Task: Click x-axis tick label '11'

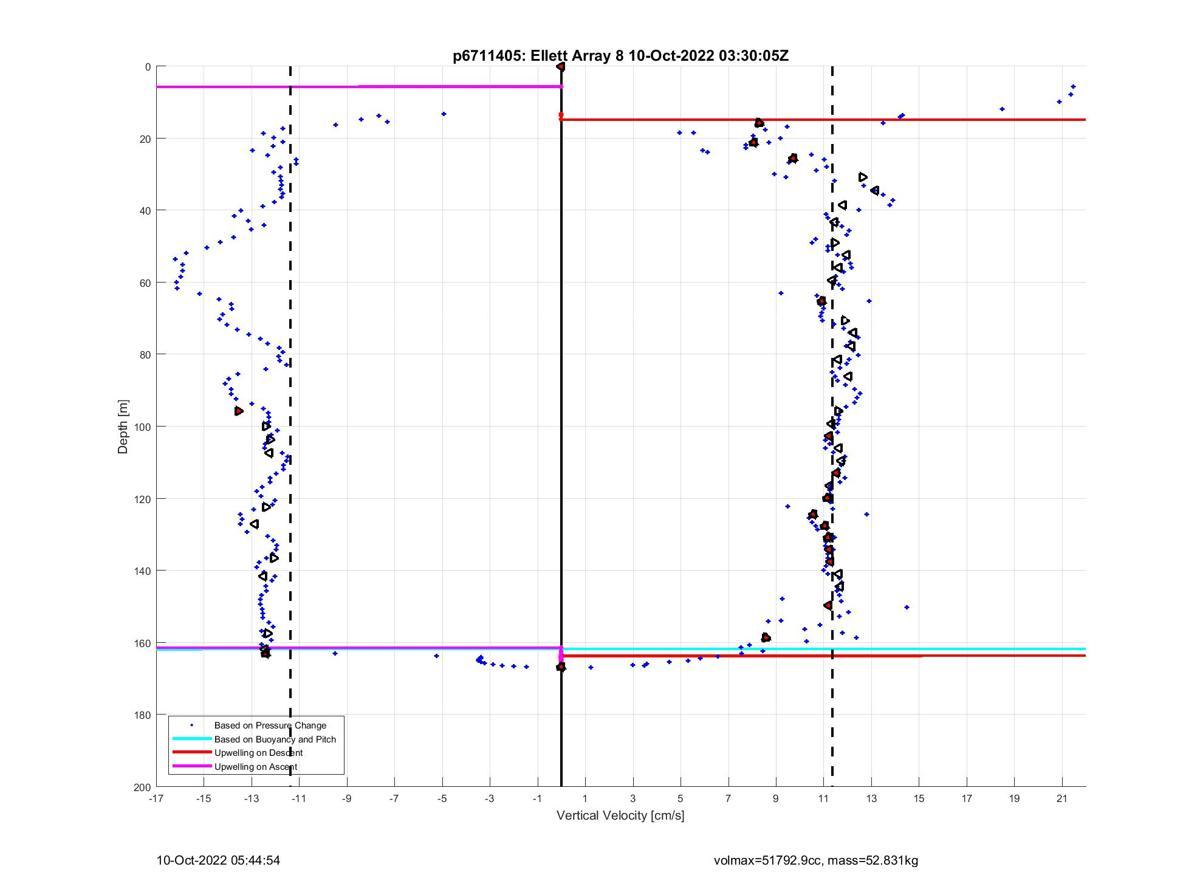Action: 823,798
